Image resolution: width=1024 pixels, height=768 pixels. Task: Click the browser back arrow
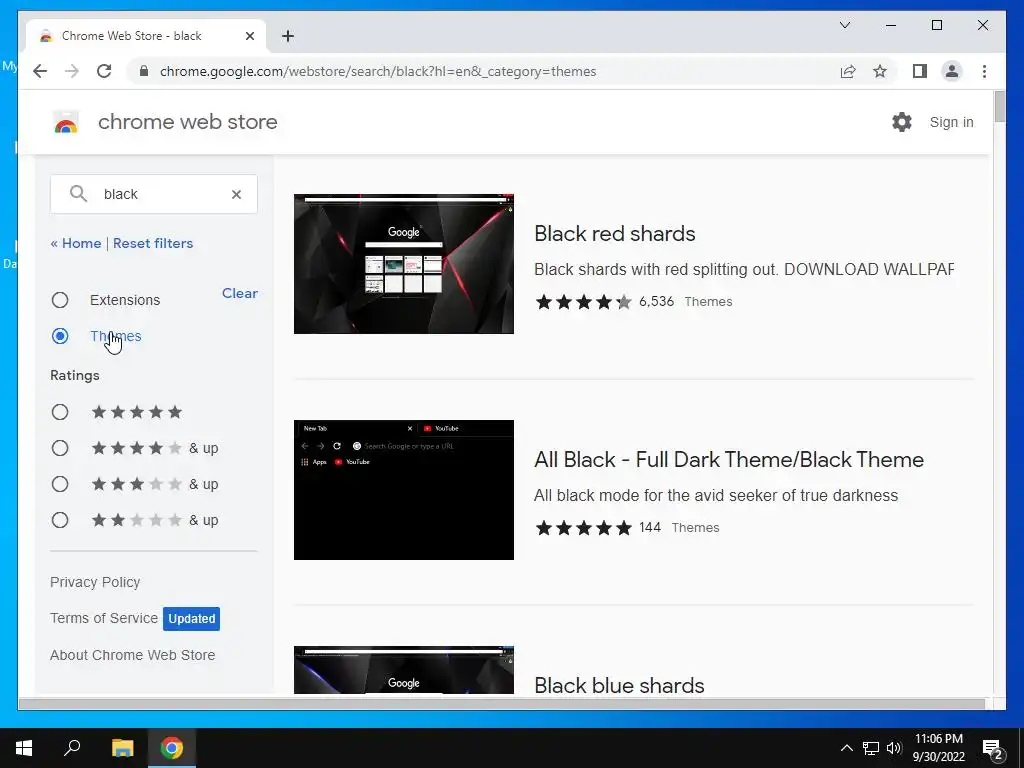coord(40,71)
